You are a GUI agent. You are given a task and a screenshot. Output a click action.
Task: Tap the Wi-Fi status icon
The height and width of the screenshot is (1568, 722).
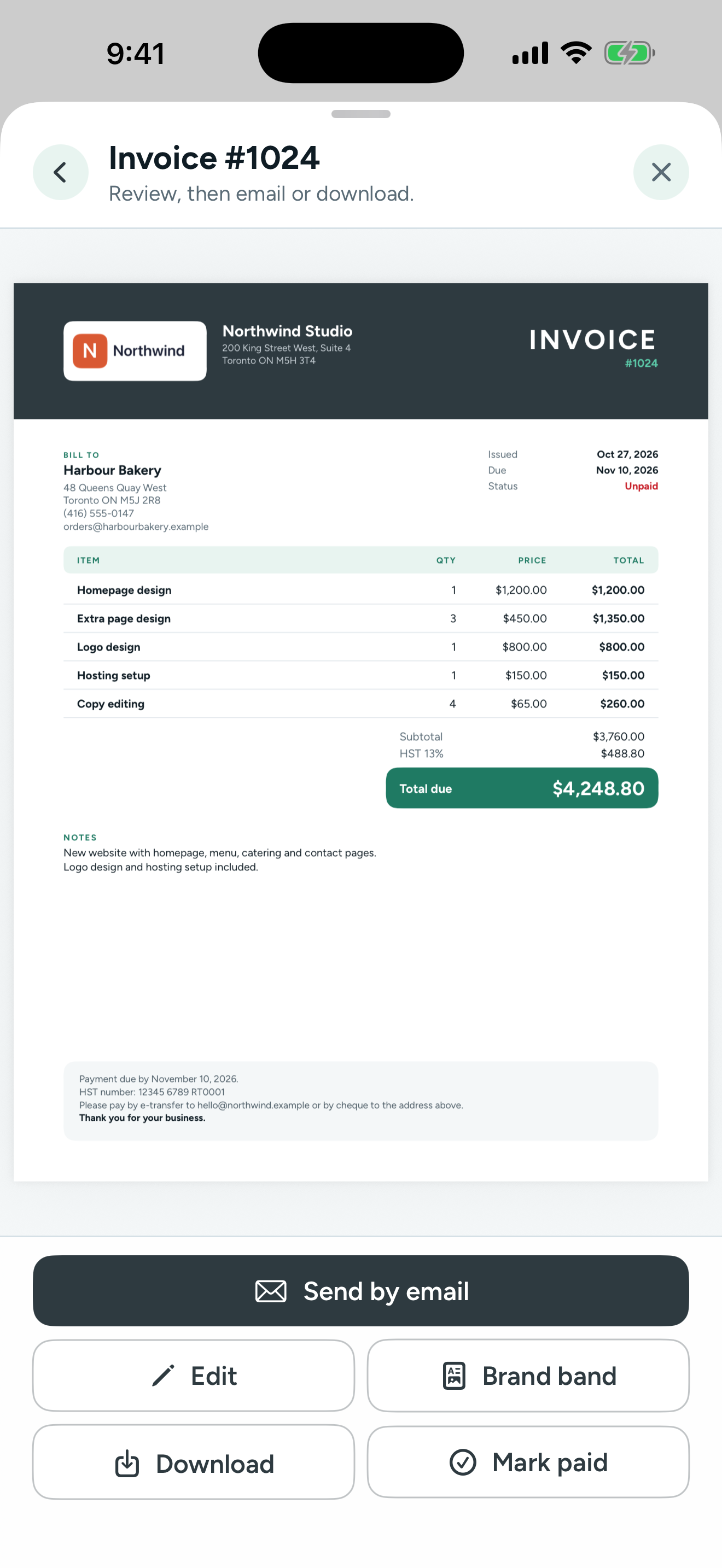click(576, 53)
